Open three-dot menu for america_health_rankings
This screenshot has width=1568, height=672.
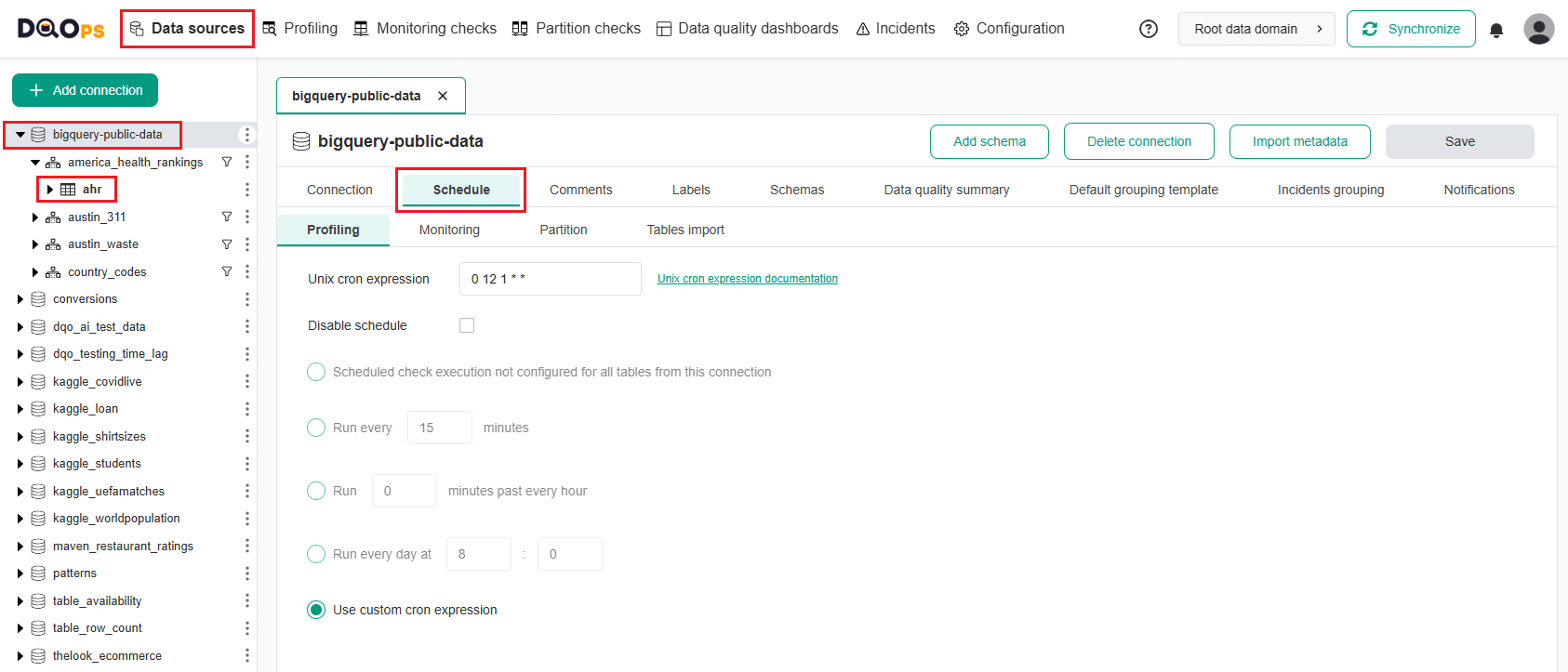click(x=247, y=162)
